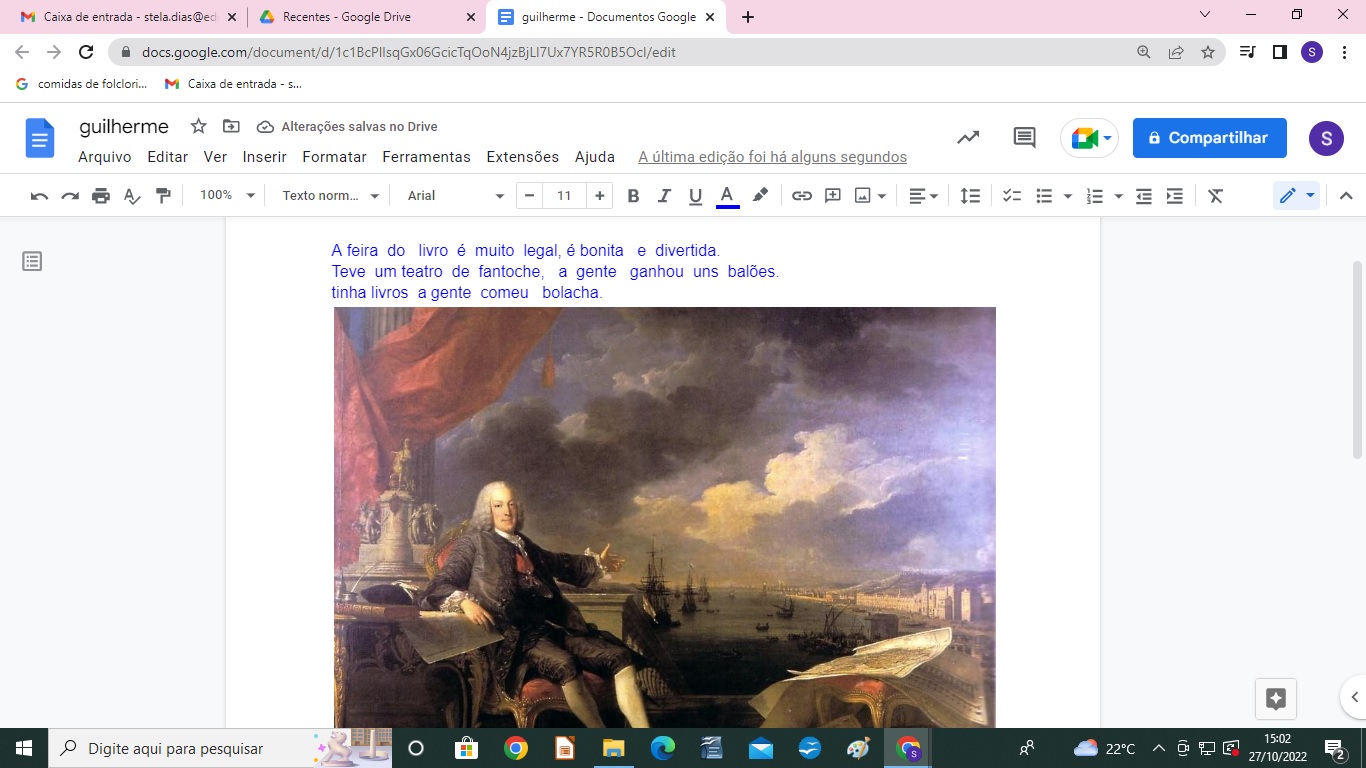Open the text alignment dropdown
Viewport: 1366px width, 768px height.
[x=923, y=196]
